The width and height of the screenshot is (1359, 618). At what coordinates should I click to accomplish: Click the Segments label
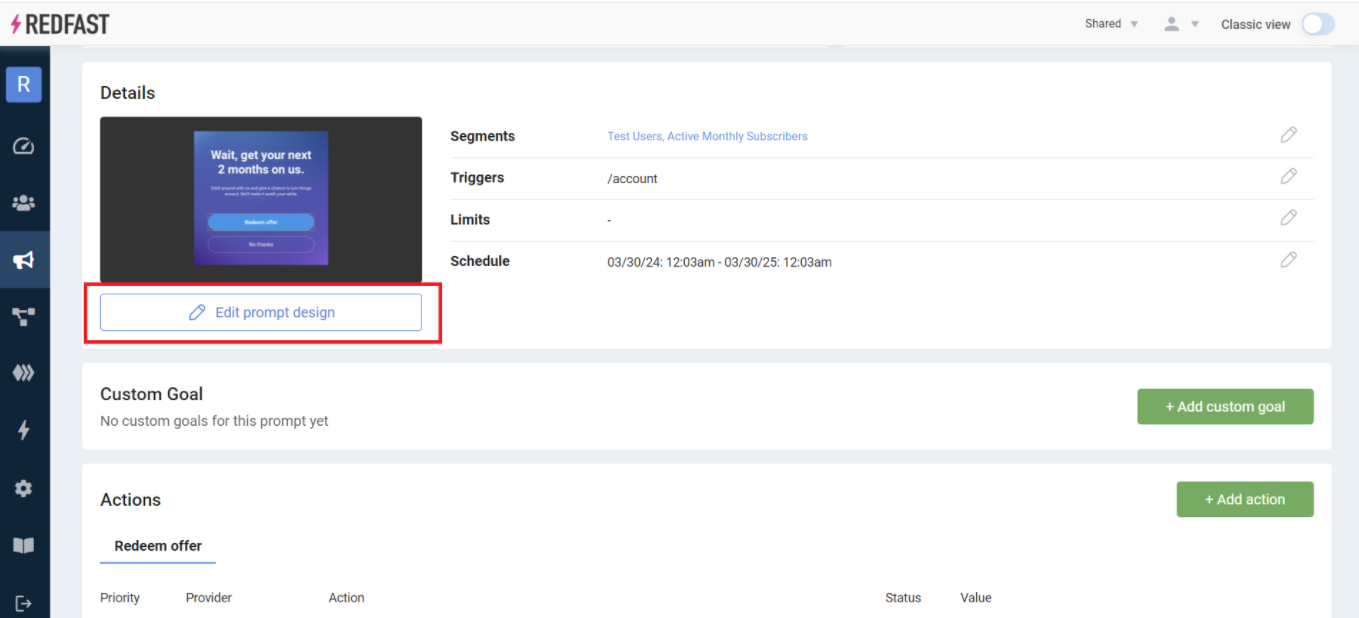coord(482,136)
